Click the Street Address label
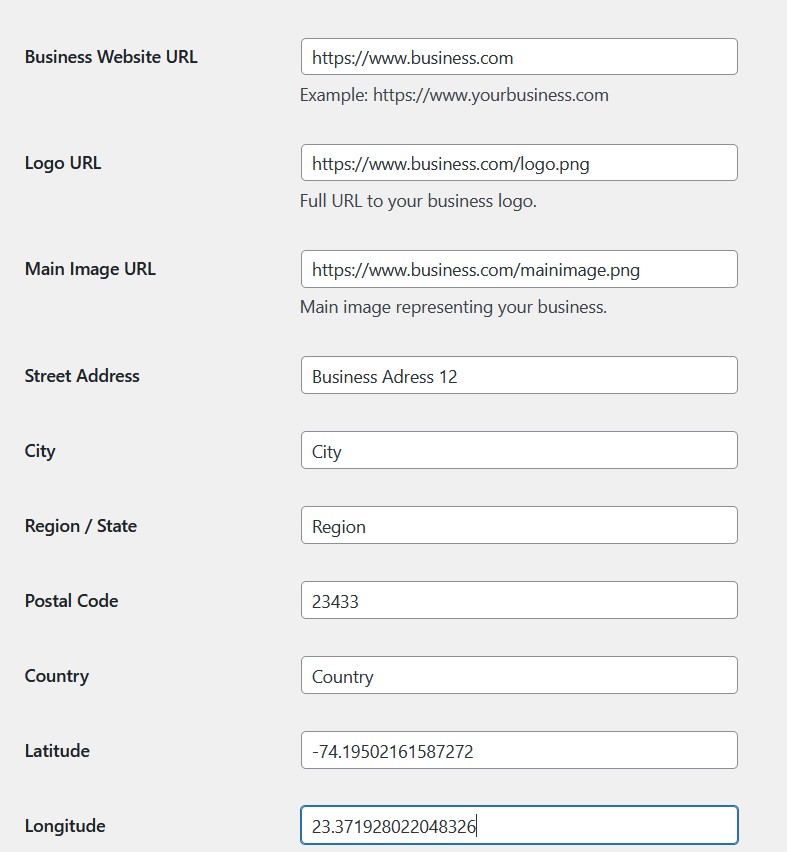Viewport: 787px width, 852px height. 82,376
